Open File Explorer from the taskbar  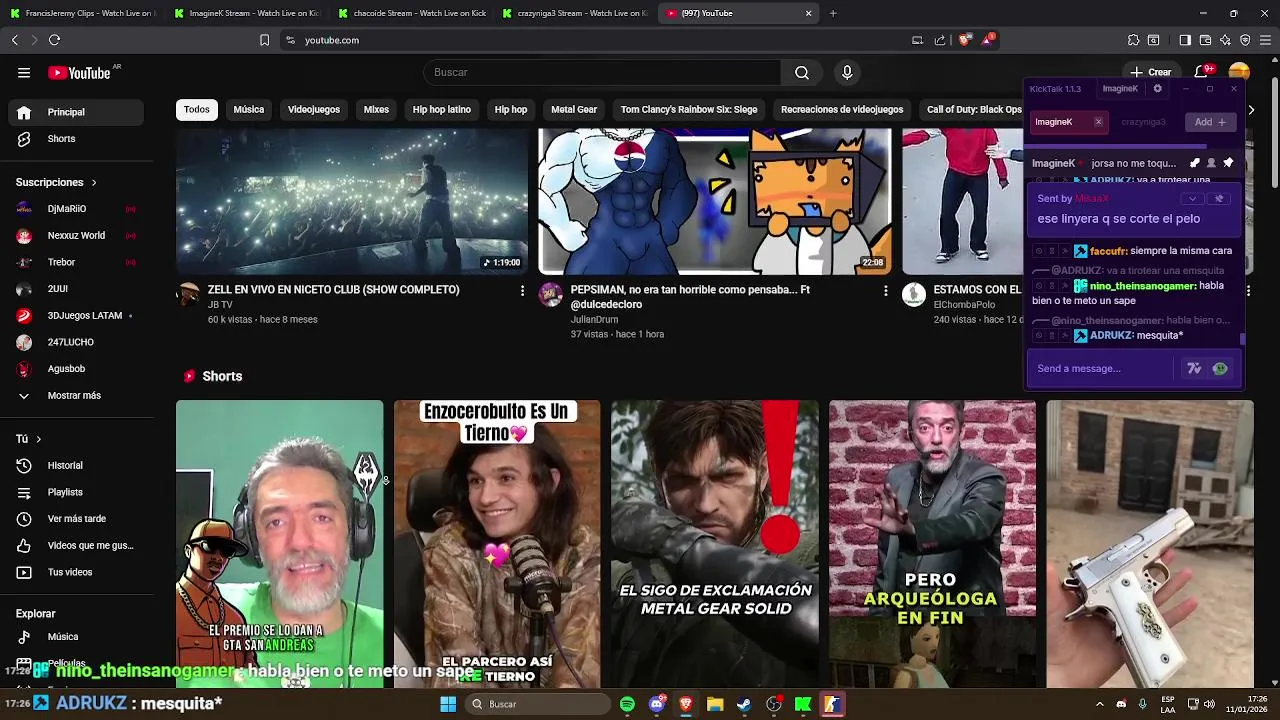[715, 704]
